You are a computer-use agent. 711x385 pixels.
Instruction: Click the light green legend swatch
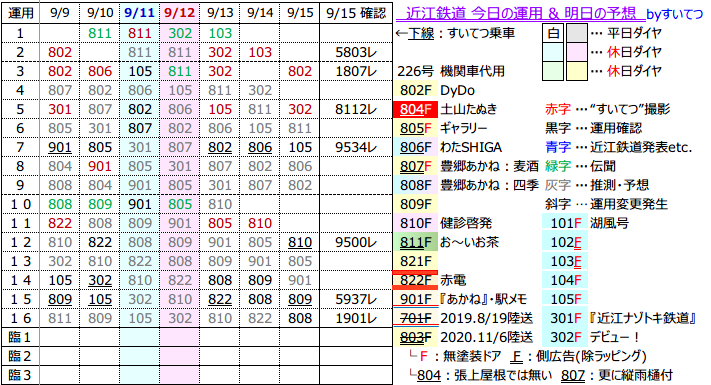click(x=553, y=71)
